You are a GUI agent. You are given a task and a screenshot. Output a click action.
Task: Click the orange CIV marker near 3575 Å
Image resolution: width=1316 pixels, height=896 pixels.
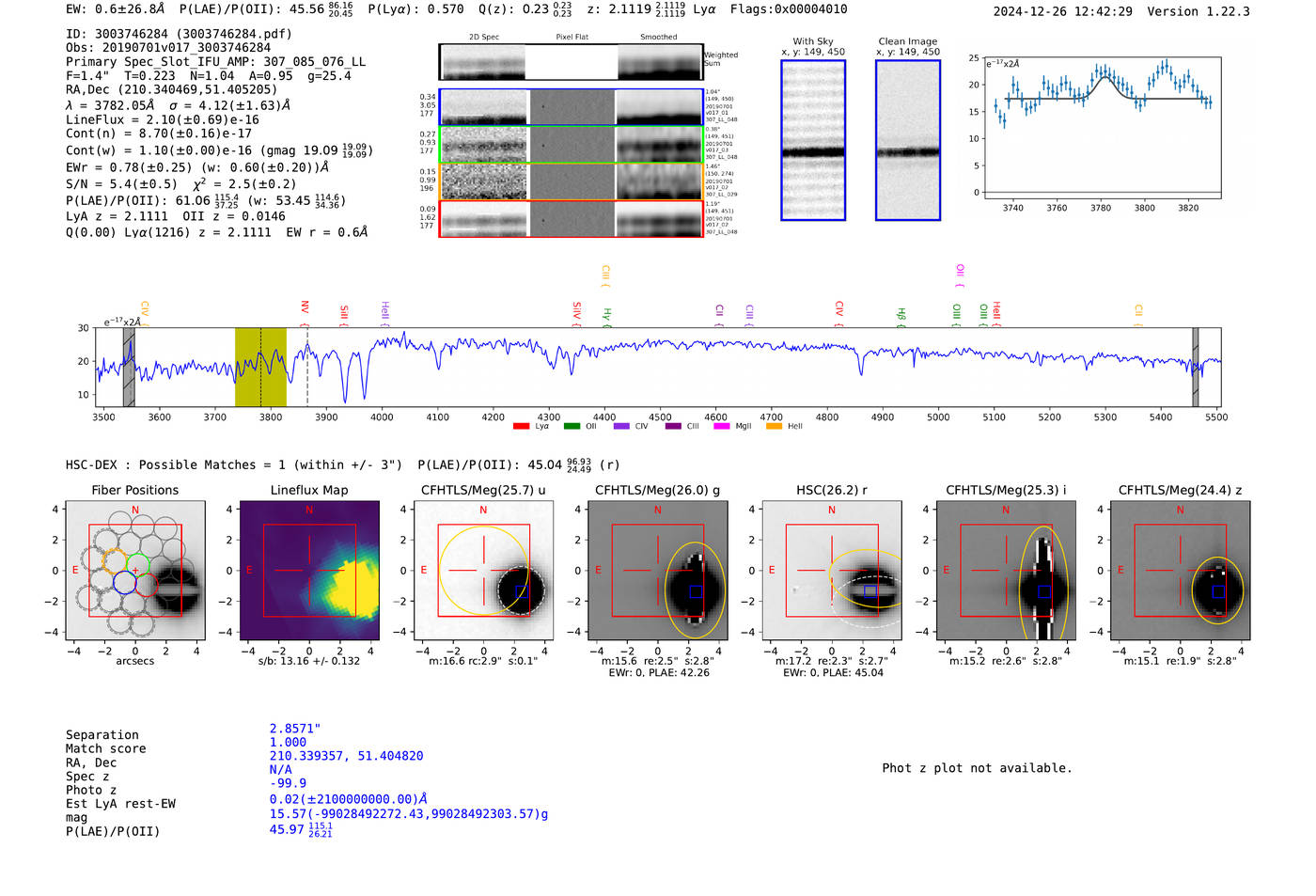(145, 313)
